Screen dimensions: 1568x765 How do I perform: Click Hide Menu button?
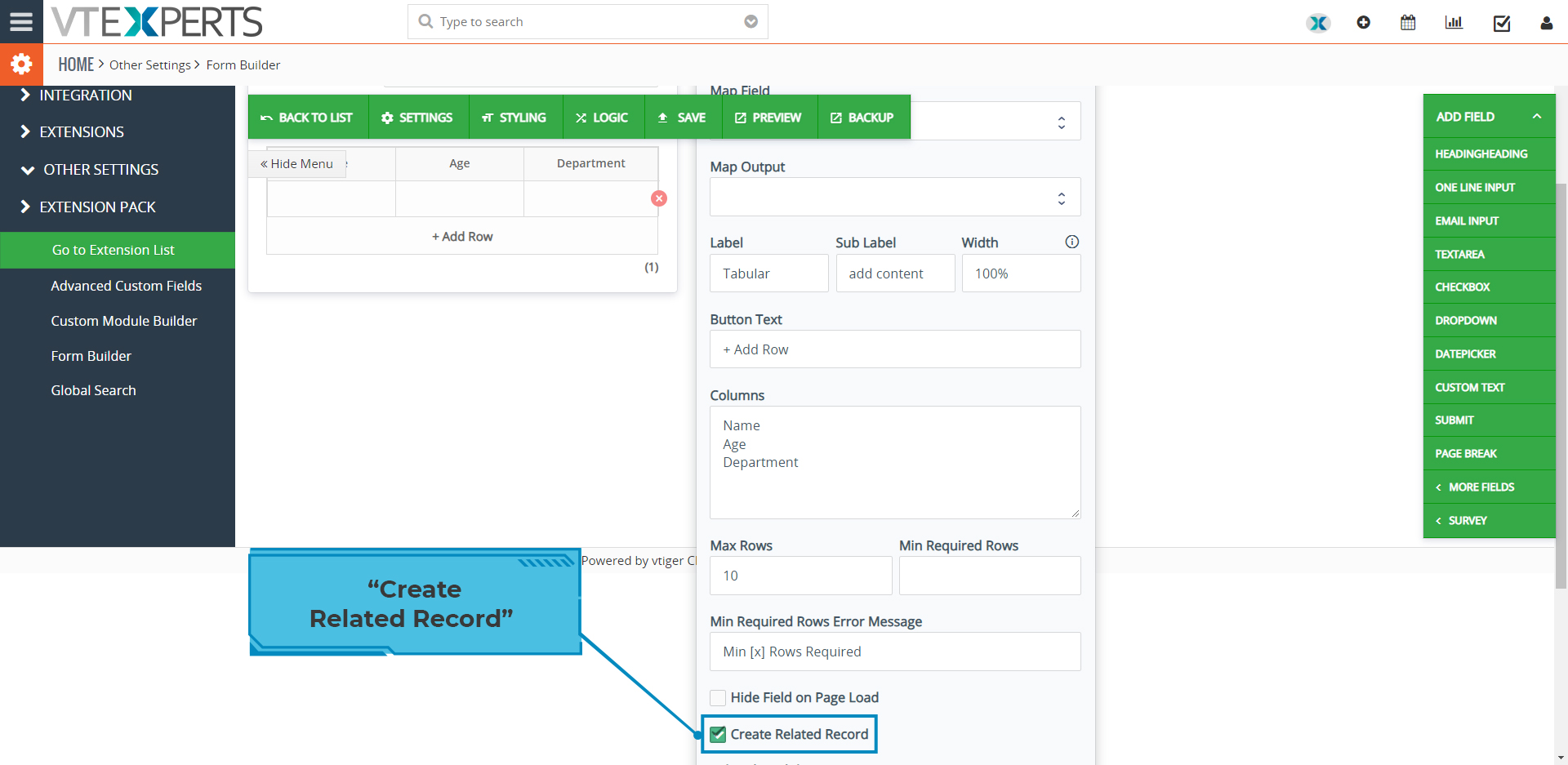[297, 164]
